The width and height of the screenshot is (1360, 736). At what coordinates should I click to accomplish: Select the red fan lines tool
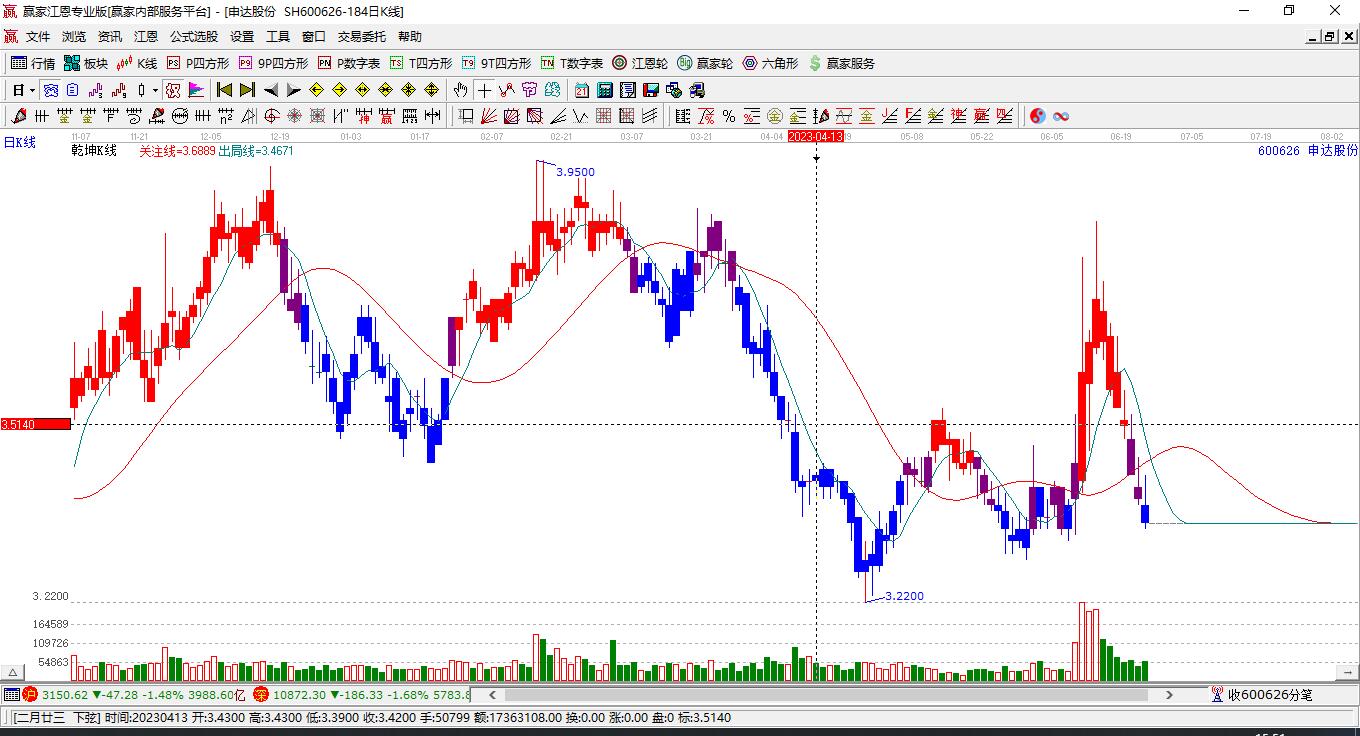tap(489, 116)
